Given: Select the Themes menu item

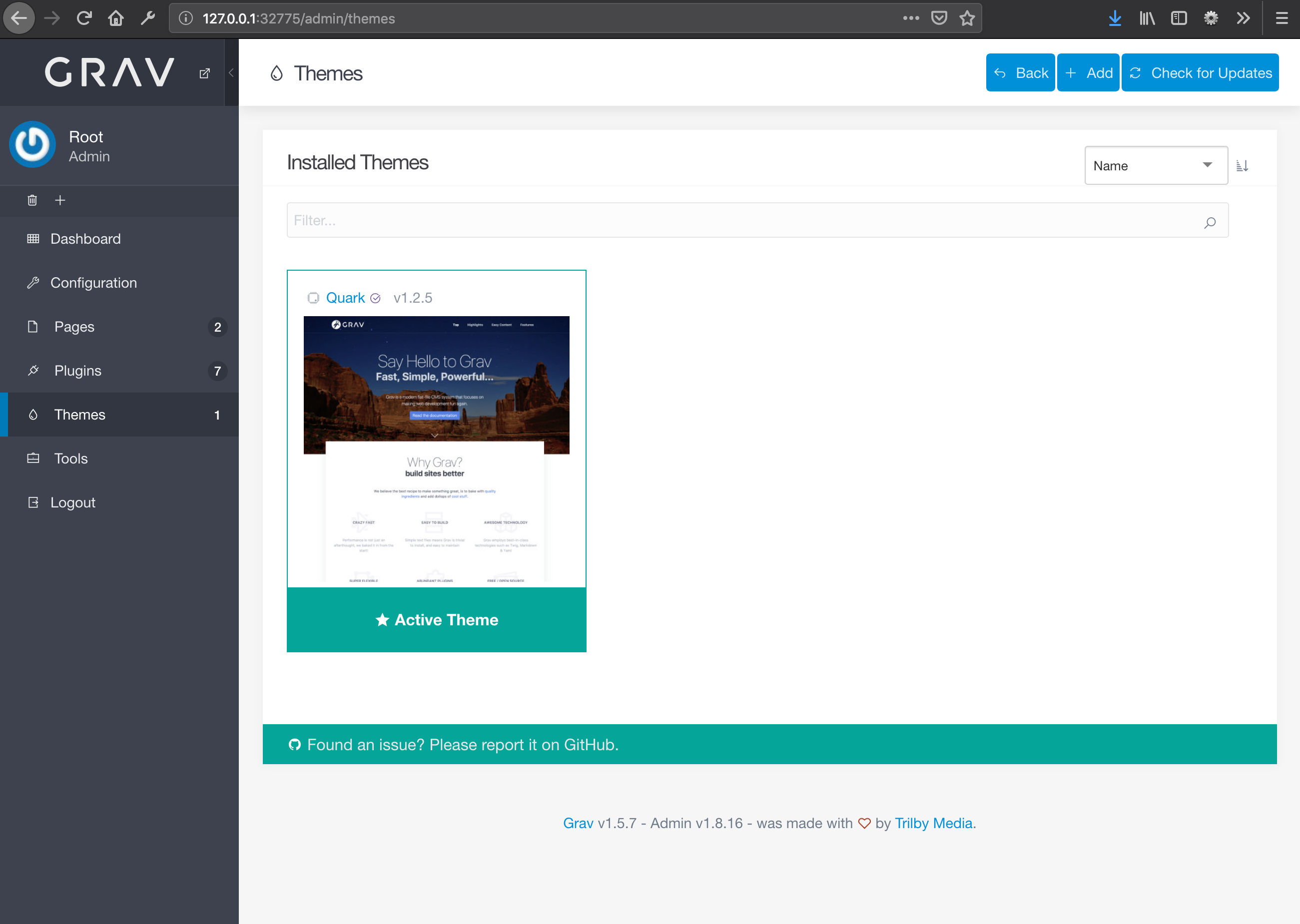Looking at the screenshot, I should [119, 414].
